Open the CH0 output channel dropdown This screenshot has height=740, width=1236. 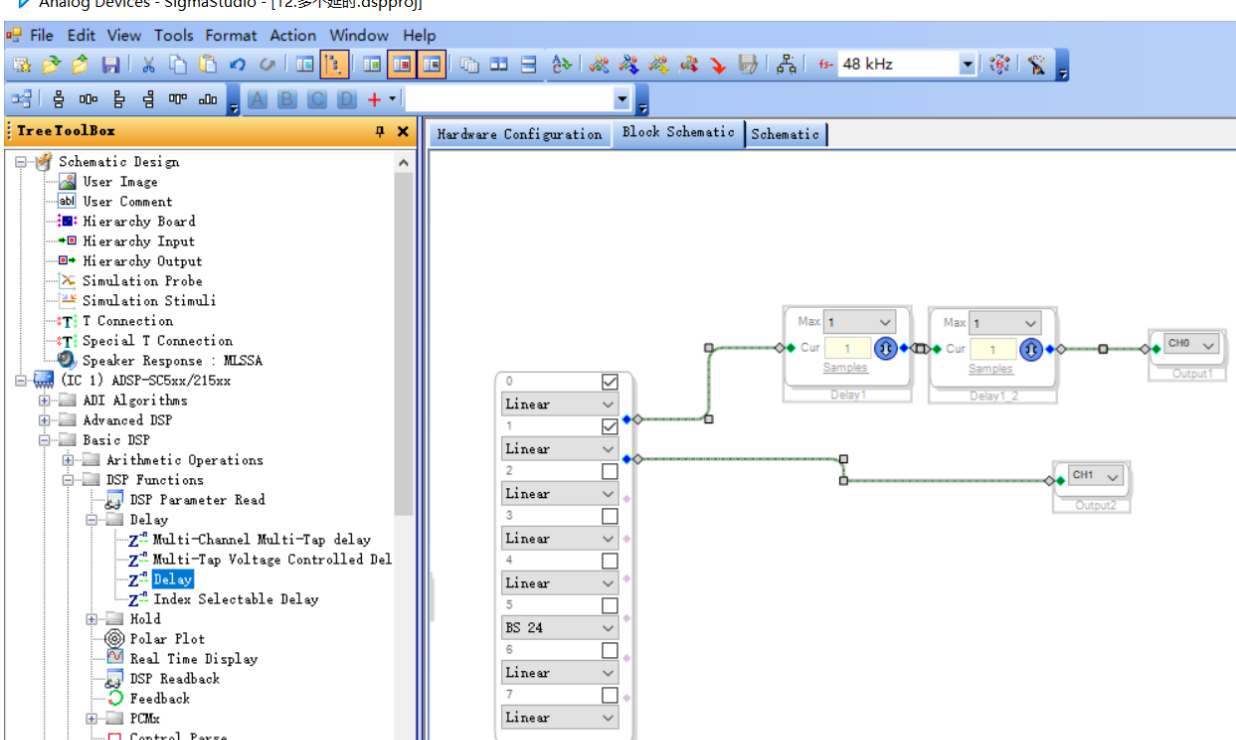(x=1208, y=344)
